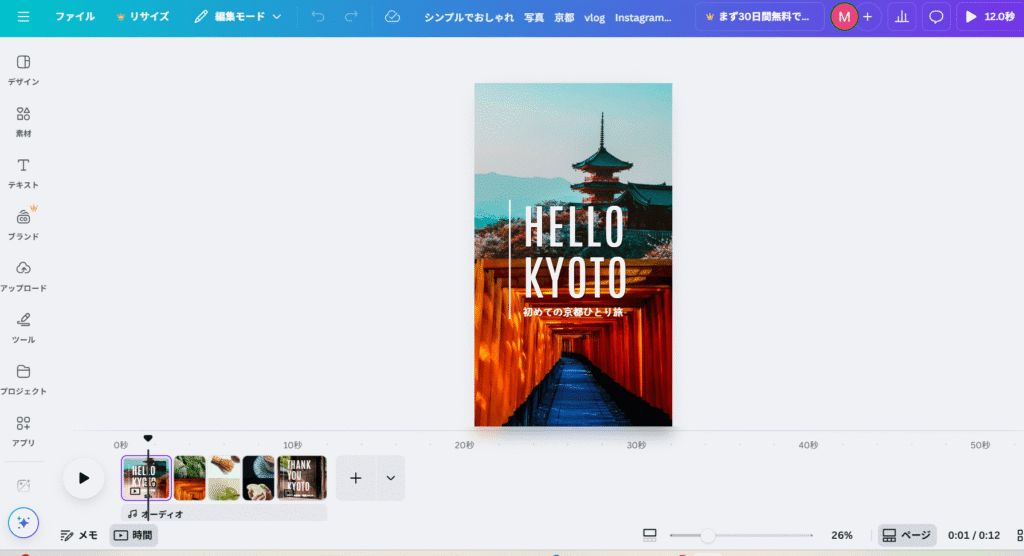Image resolution: width=1024 pixels, height=556 pixels.
Task: Play the timeline video
Action: click(x=84, y=478)
